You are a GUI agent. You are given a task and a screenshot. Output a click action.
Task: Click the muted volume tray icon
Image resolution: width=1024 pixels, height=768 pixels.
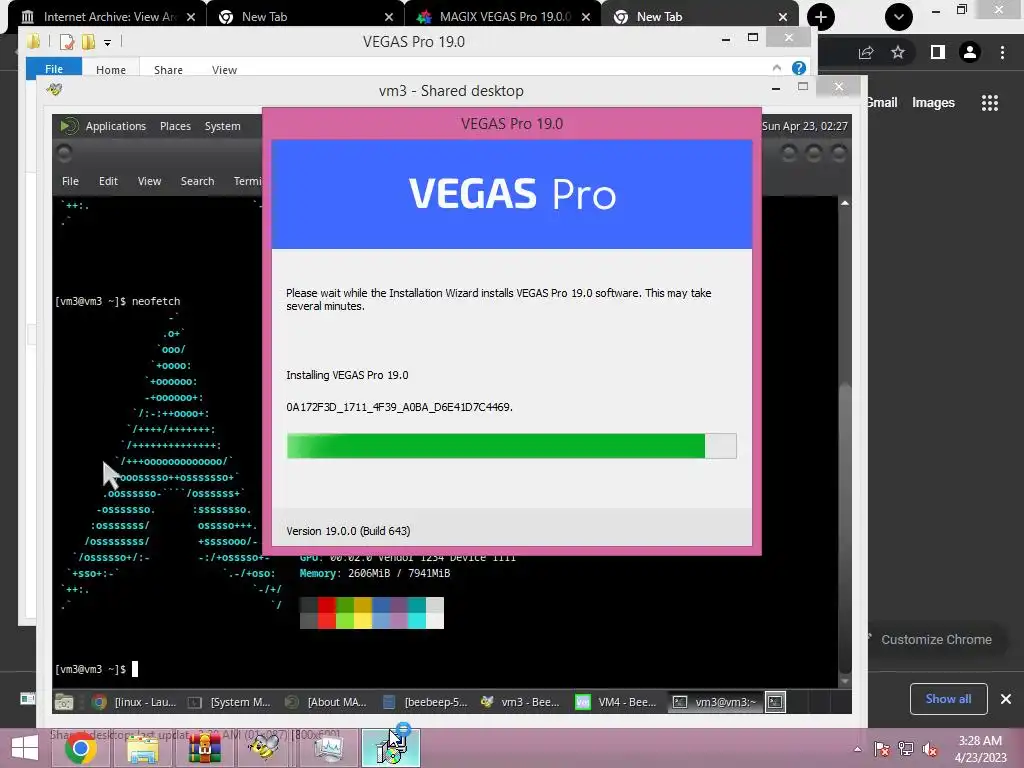(930, 749)
